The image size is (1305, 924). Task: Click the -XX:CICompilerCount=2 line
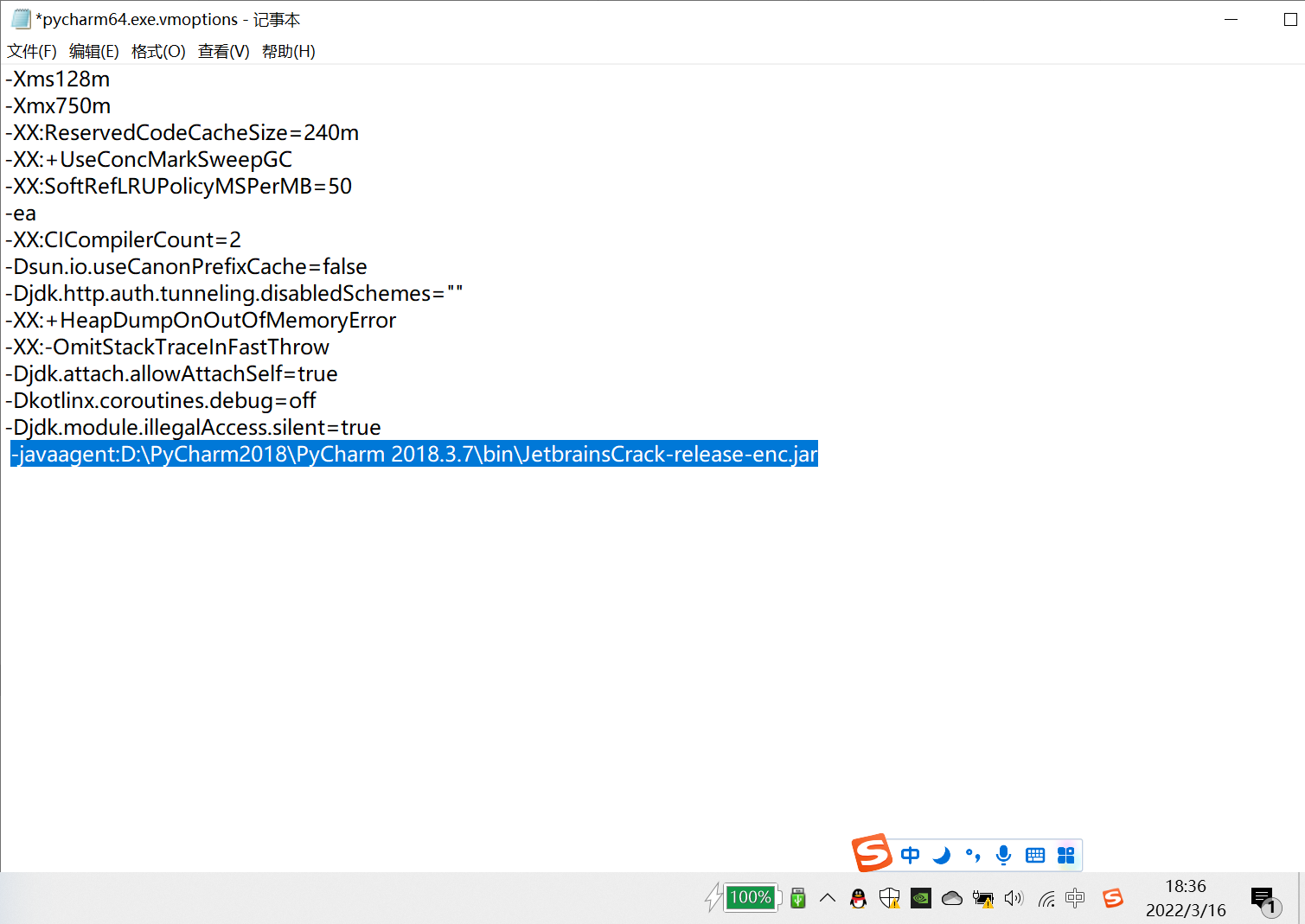pyautogui.click(x=124, y=239)
